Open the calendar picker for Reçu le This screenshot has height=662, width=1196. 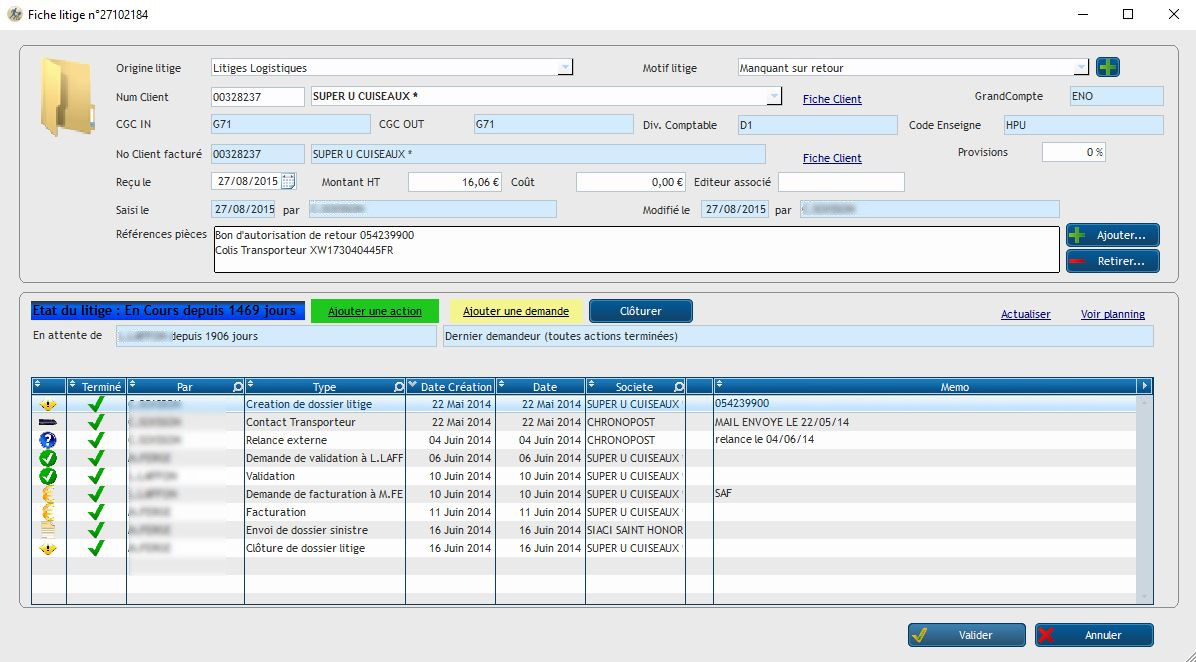click(x=288, y=182)
